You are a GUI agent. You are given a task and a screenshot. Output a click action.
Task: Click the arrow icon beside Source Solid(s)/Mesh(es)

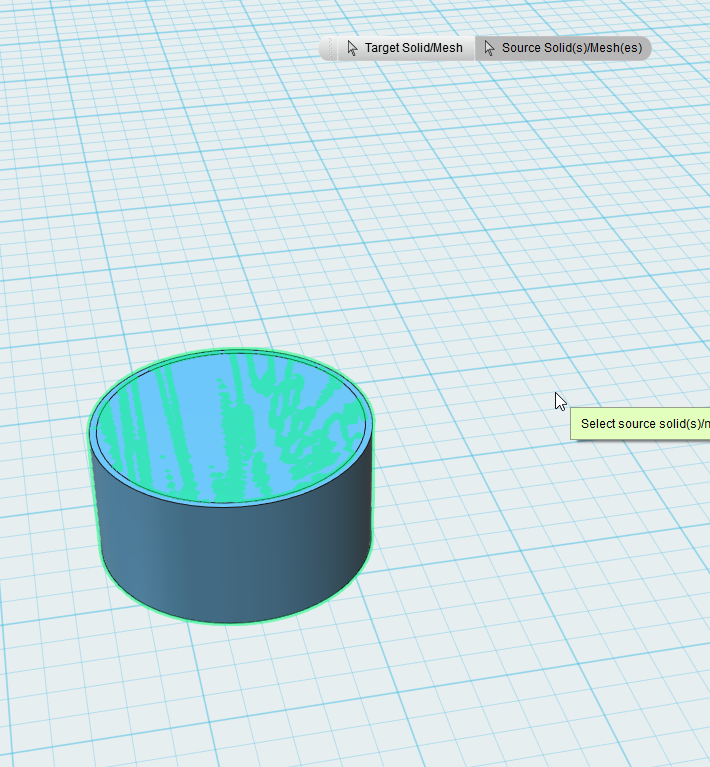coord(489,48)
